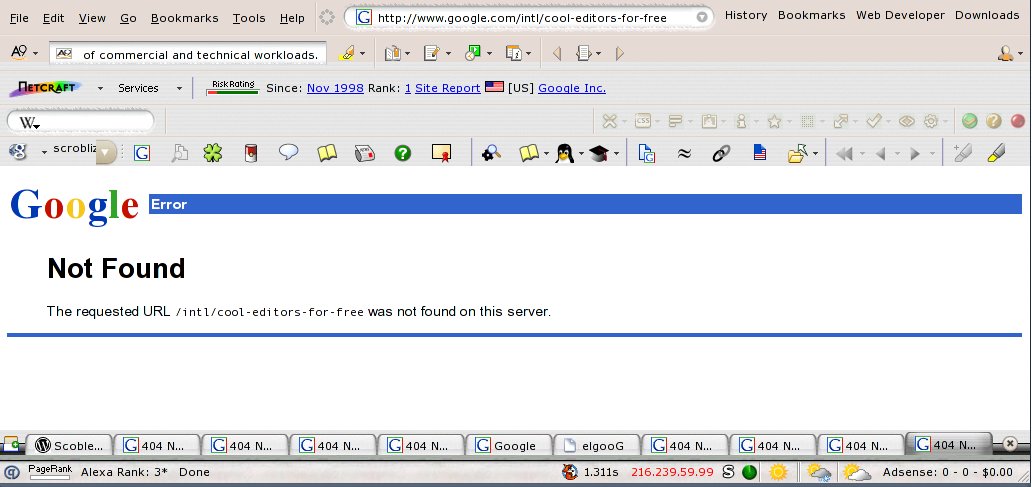Click the chain link icon

pyautogui.click(x=721, y=153)
